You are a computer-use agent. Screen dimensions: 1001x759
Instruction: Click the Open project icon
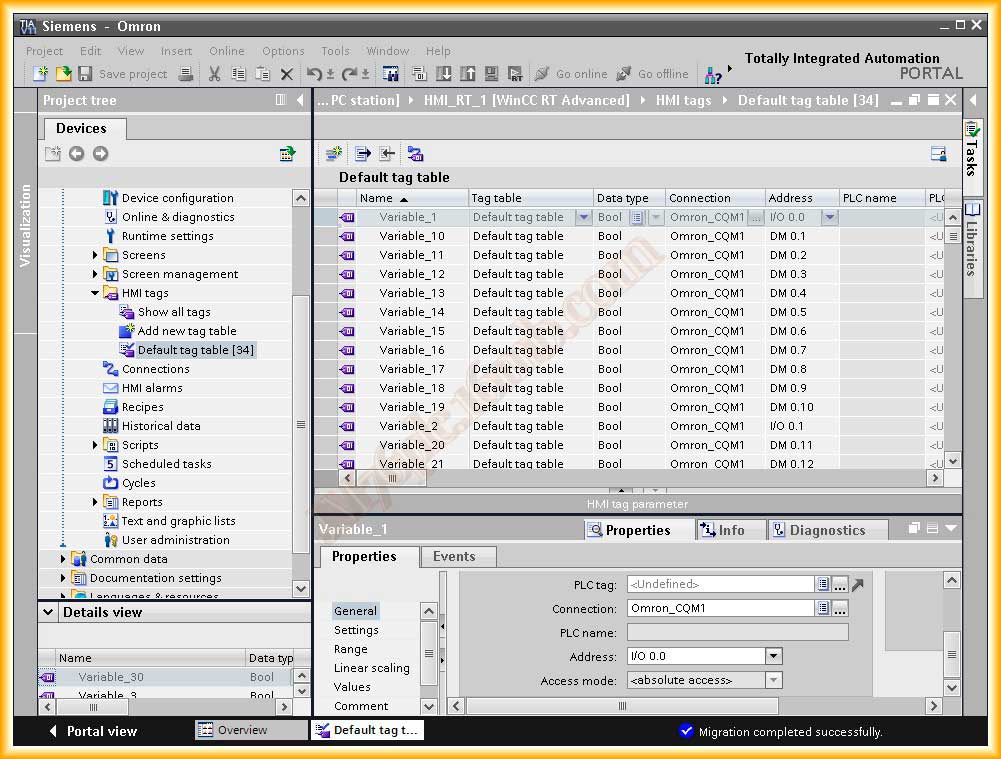coord(62,74)
